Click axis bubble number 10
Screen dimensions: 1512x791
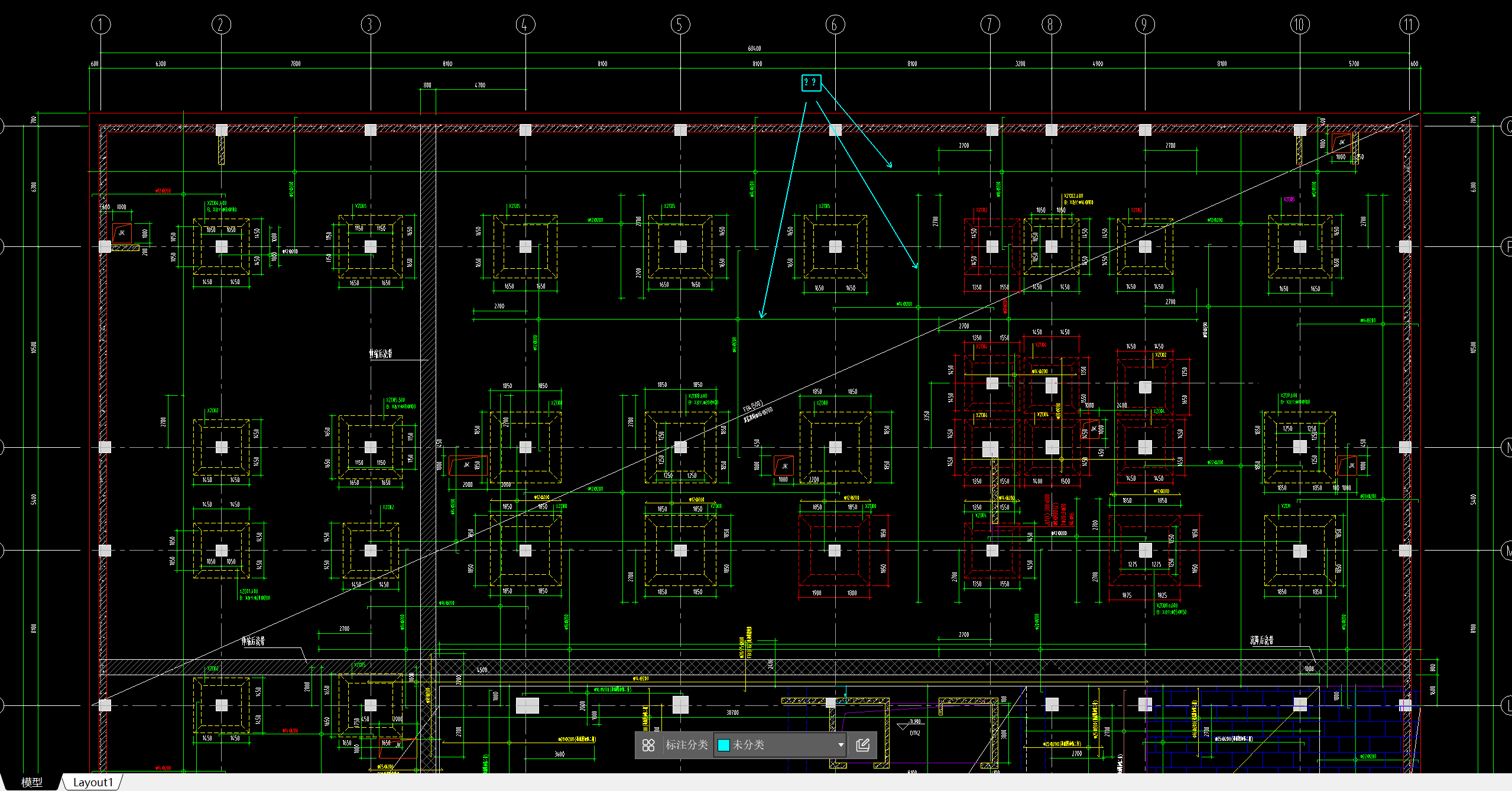point(1300,24)
